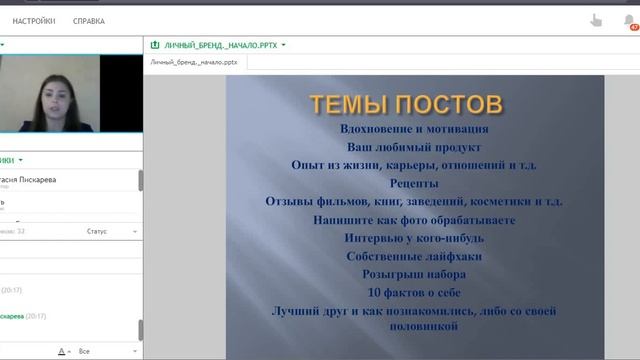Expand the participants panel dropdown arrow
Screen dimensions: 640x360
pos(21,160)
